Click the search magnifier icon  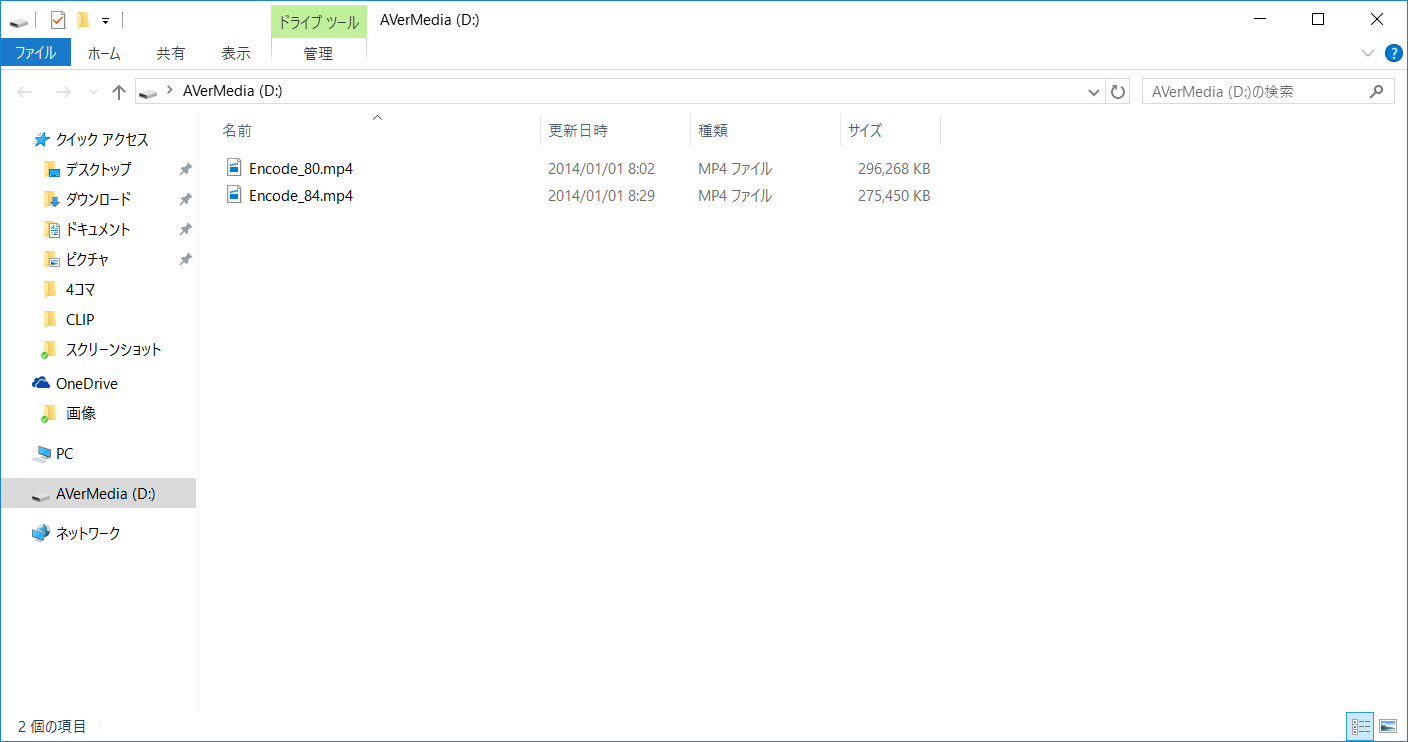click(x=1377, y=91)
